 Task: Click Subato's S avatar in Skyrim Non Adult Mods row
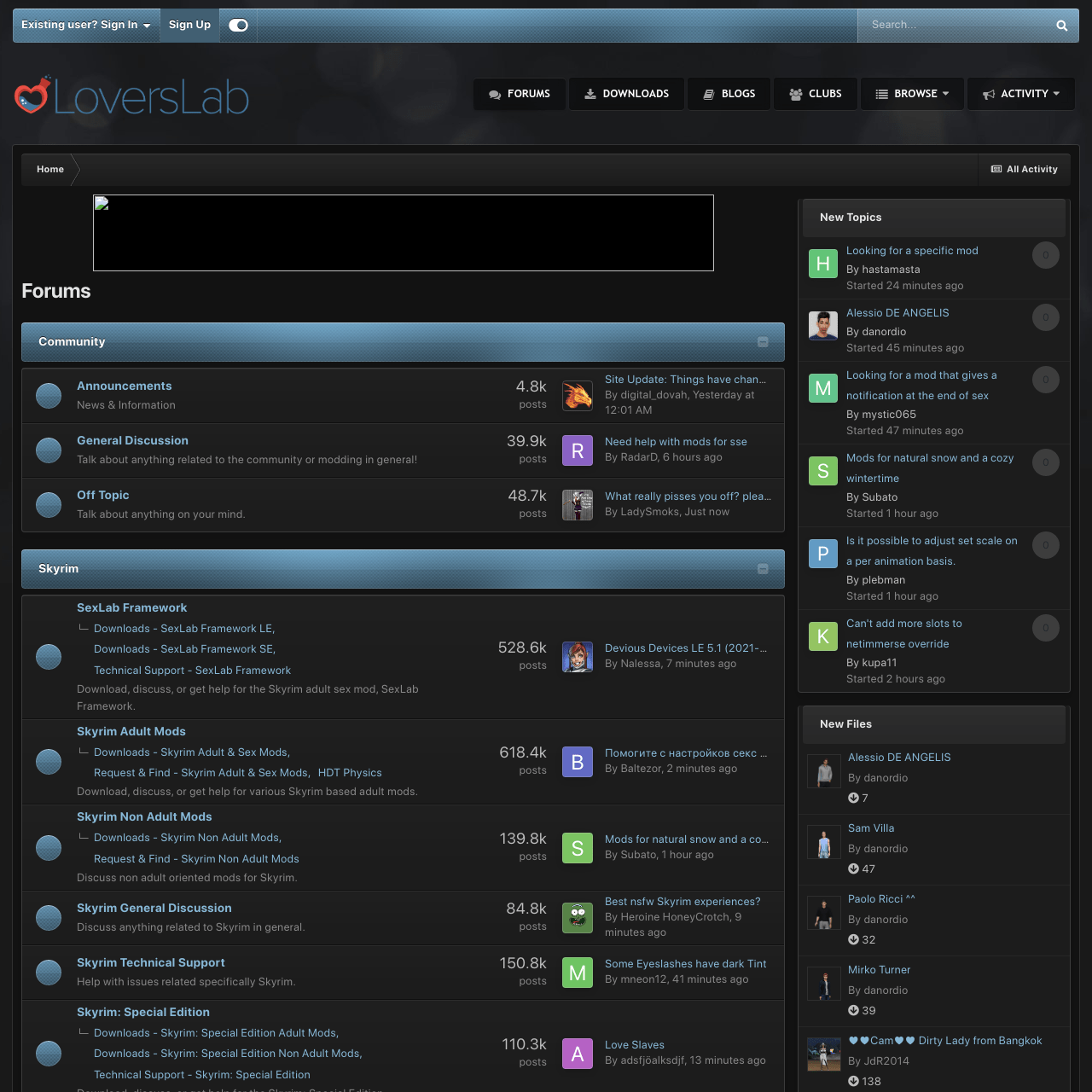pyautogui.click(x=578, y=848)
